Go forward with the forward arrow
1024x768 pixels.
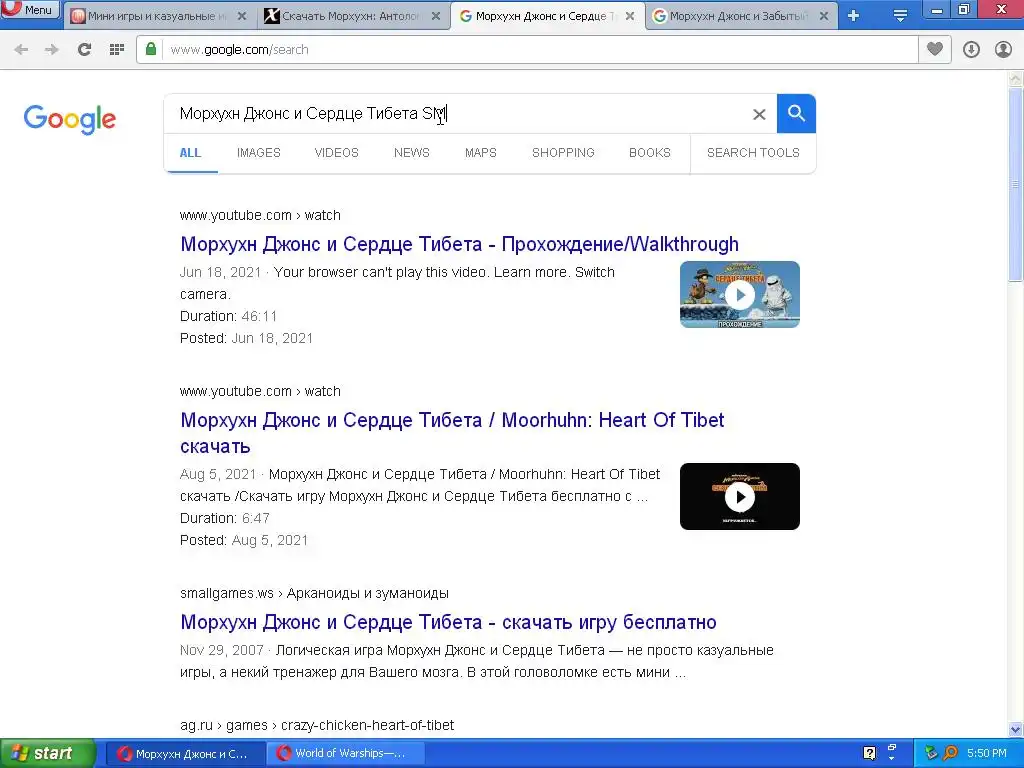coord(52,50)
